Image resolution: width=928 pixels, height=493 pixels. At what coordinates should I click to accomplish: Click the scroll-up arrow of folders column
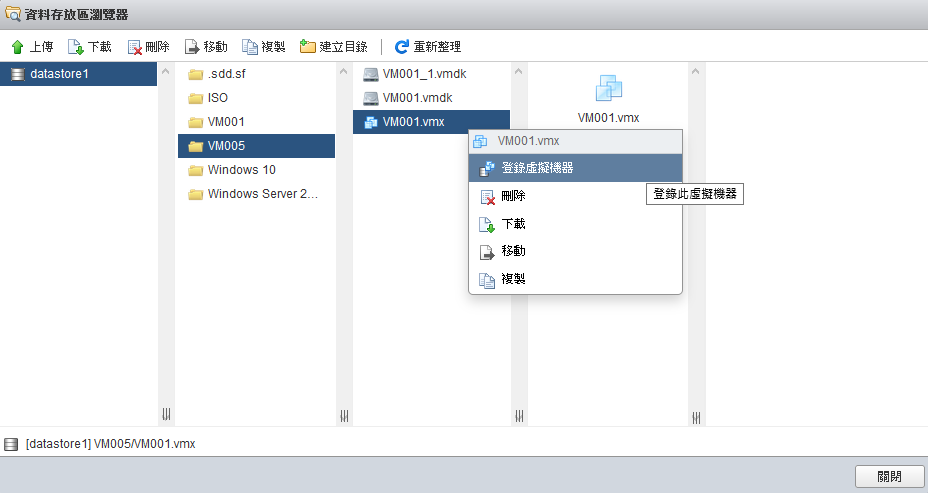tap(343, 72)
